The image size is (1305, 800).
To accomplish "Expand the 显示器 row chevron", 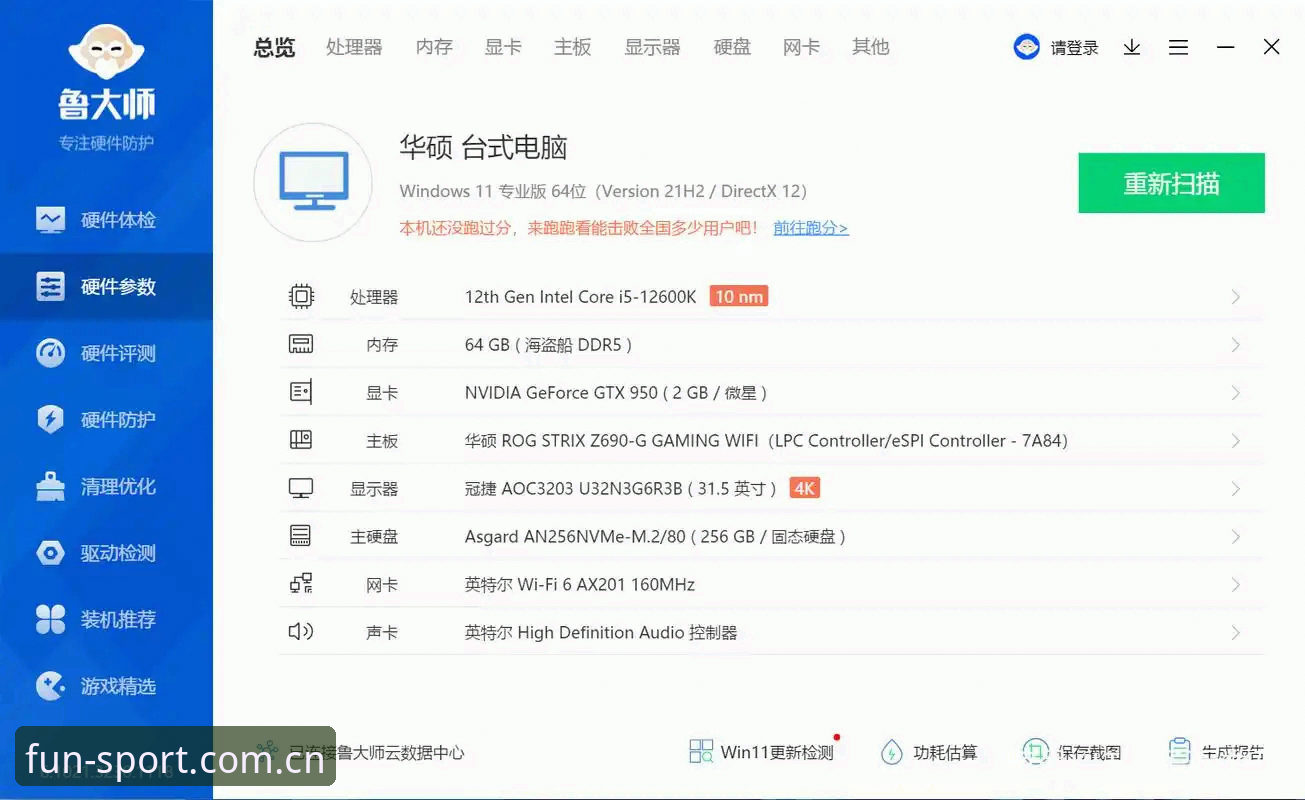I will click(1236, 489).
